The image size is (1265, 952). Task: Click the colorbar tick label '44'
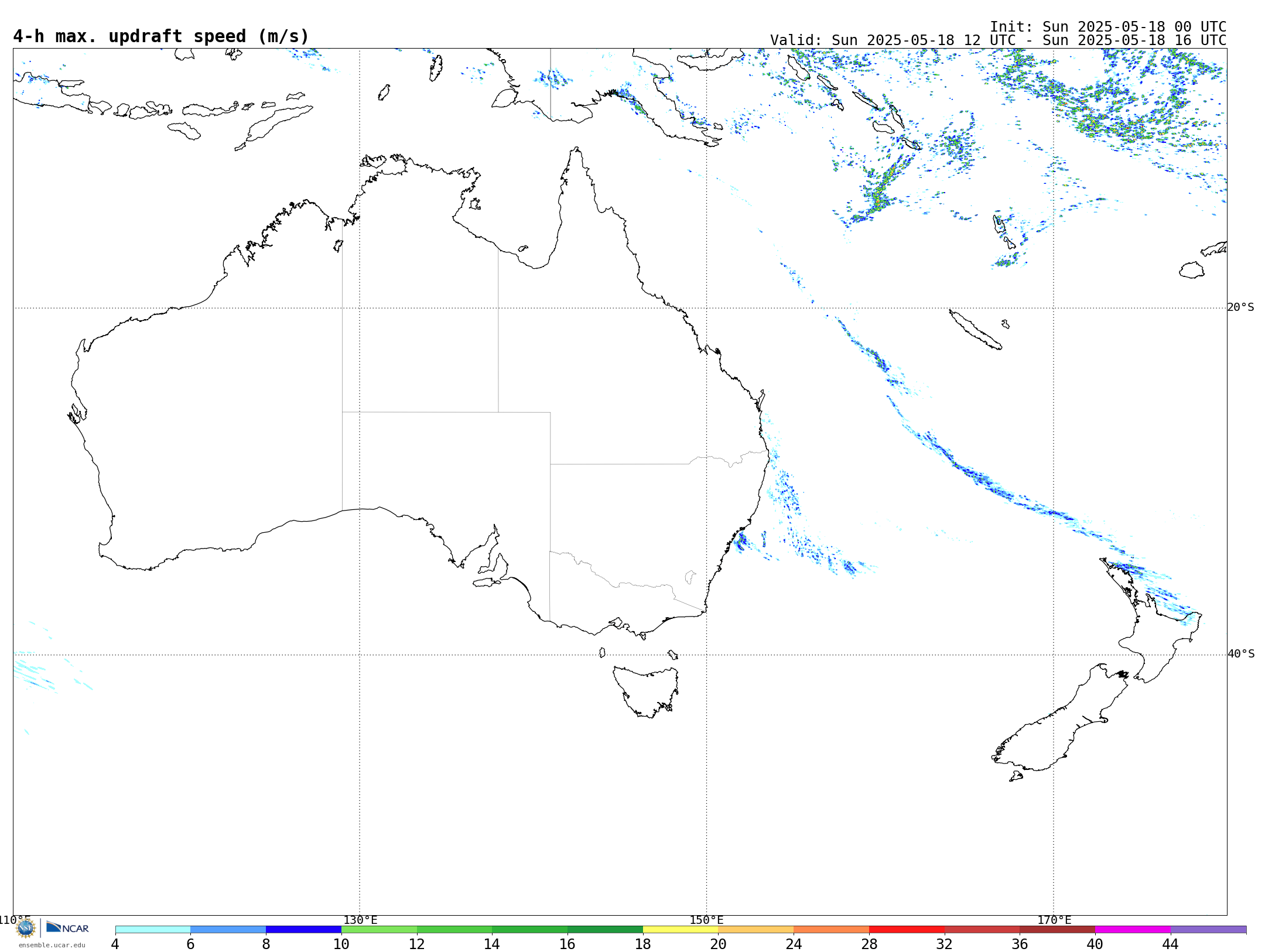(x=1171, y=944)
